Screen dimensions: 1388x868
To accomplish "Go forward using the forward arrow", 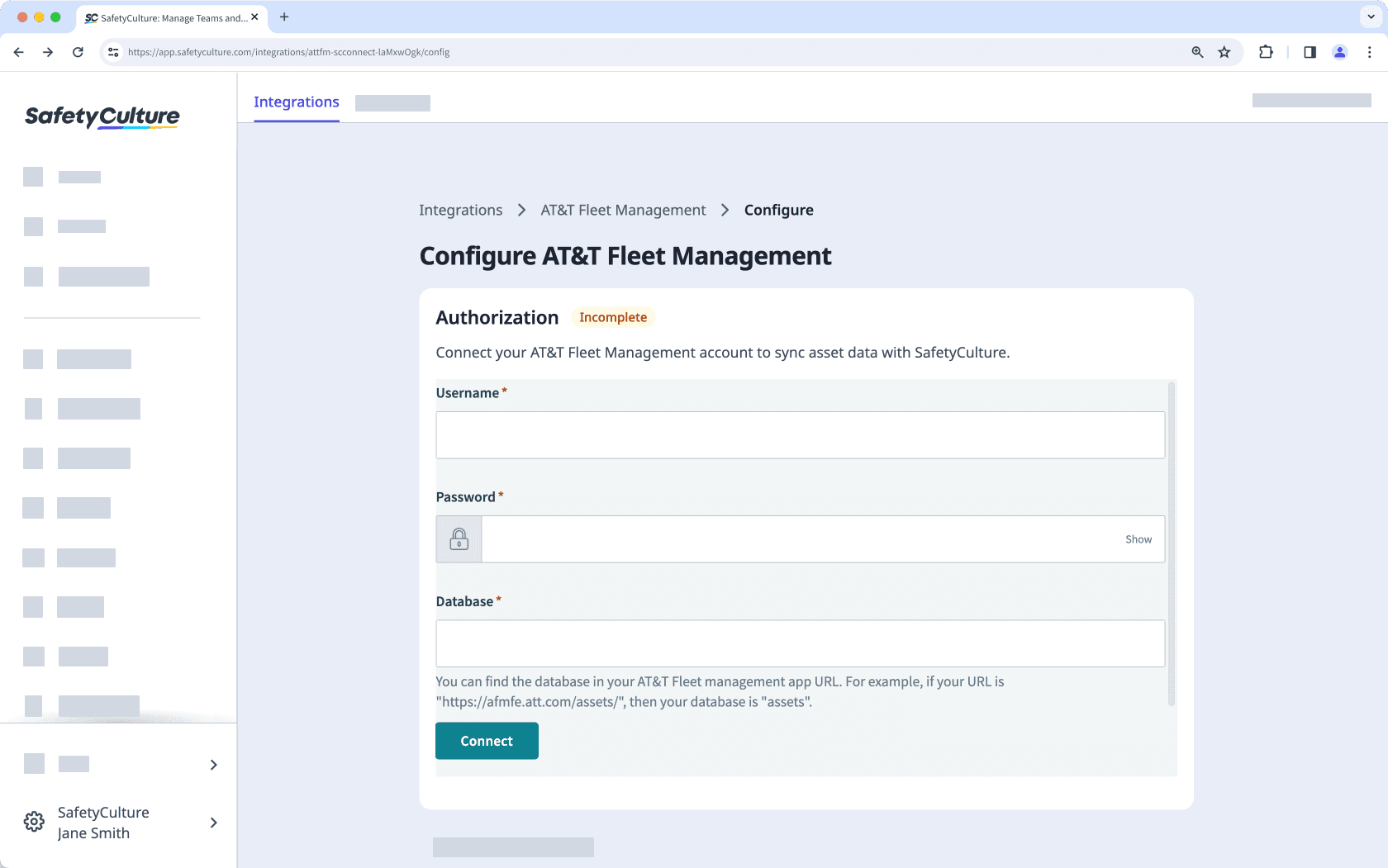I will [x=48, y=51].
